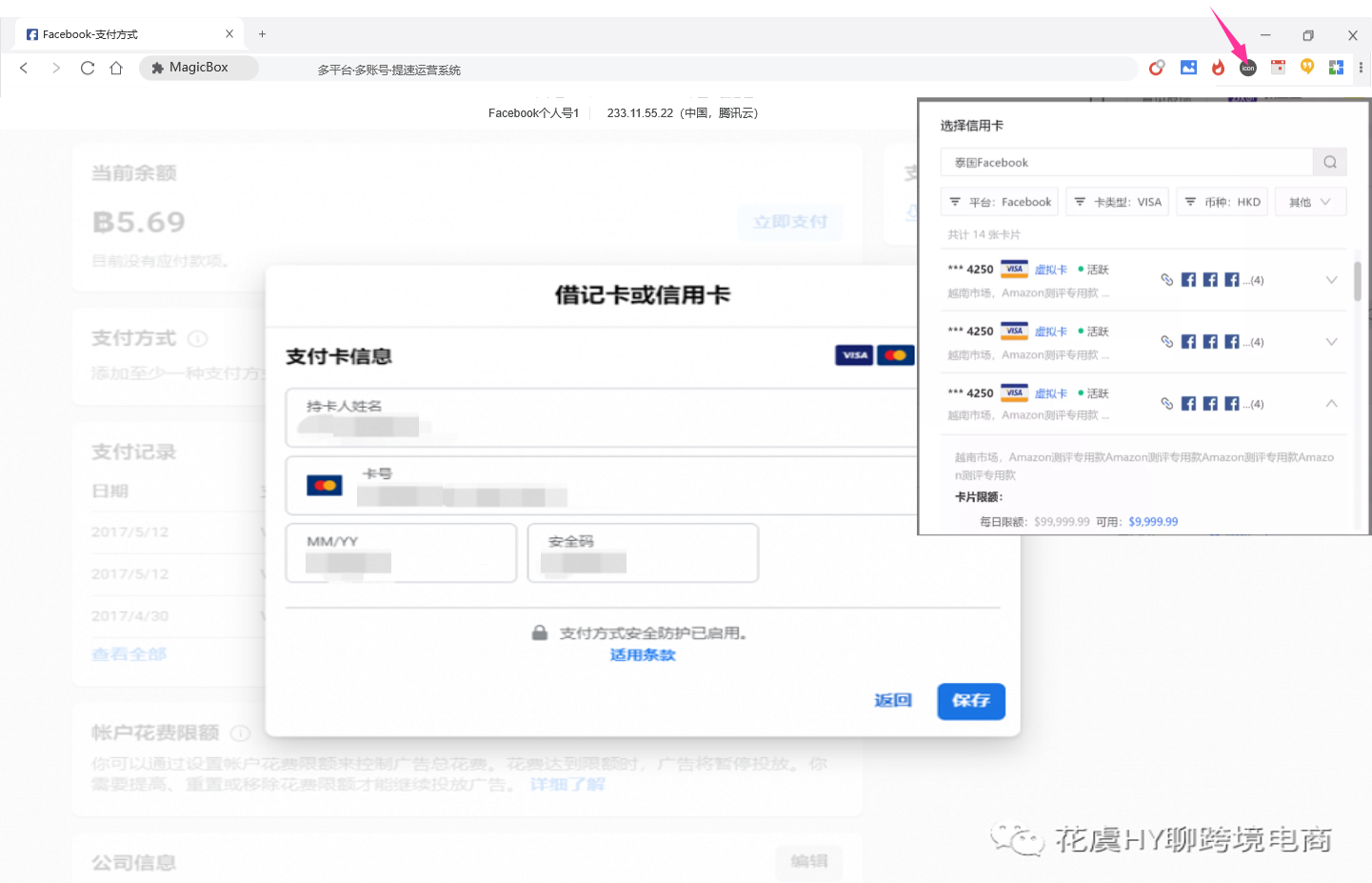
Task: Click the scrollbar in the 选择信用卡 panel
Action: pos(1358,281)
